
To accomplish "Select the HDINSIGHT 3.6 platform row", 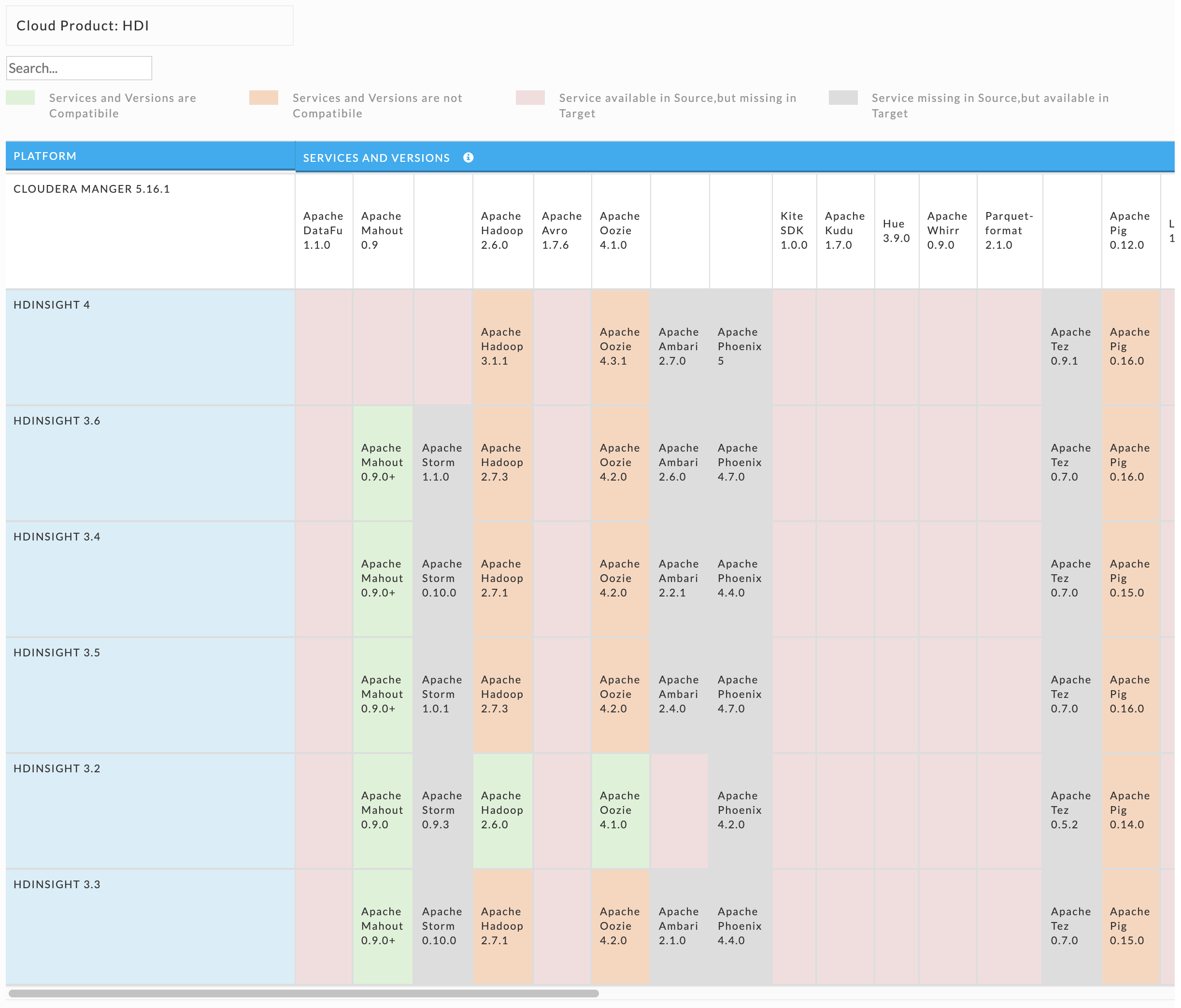I will point(151,463).
